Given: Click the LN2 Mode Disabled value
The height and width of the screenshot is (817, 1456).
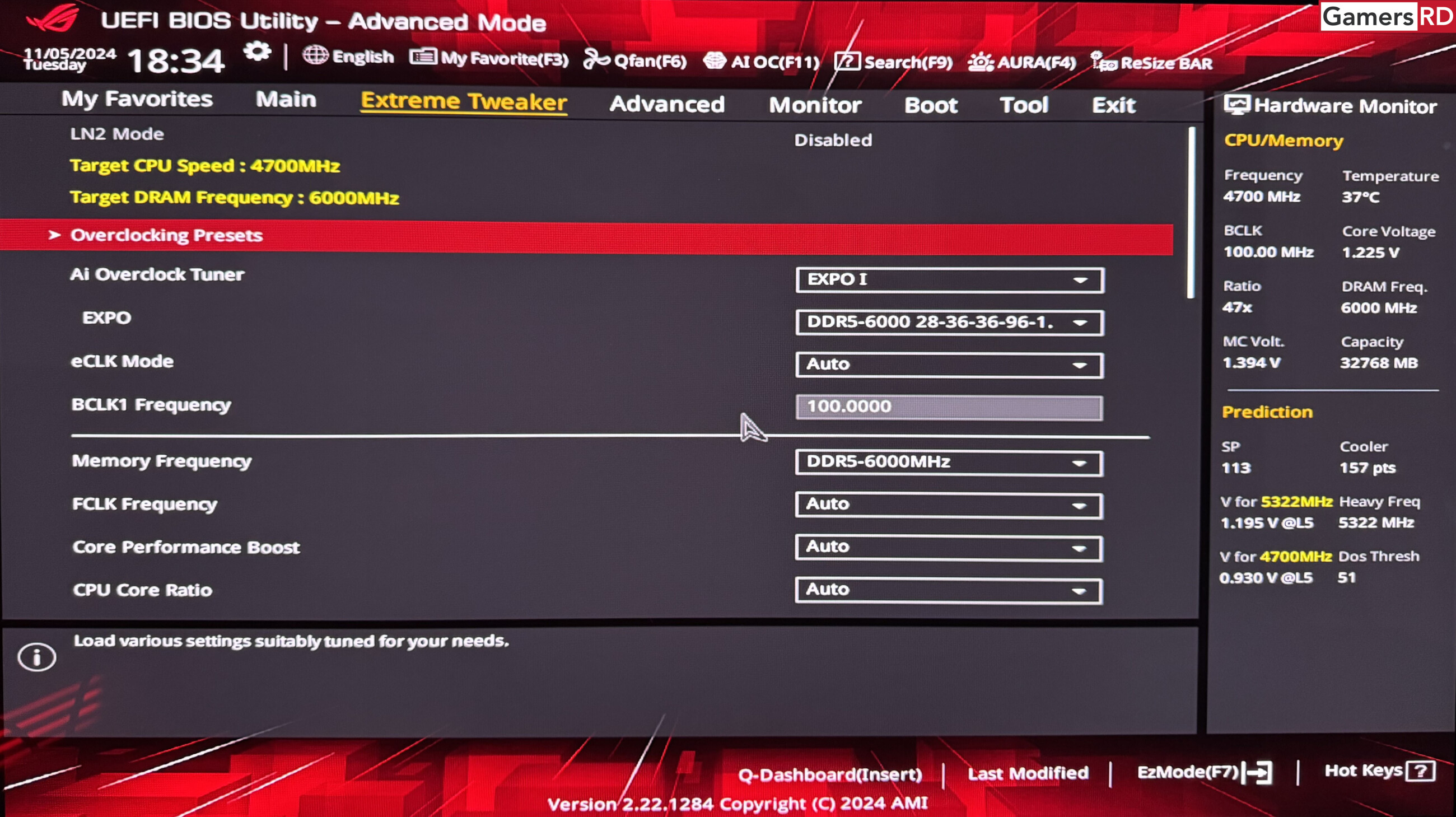Looking at the screenshot, I should coord(833,140).
